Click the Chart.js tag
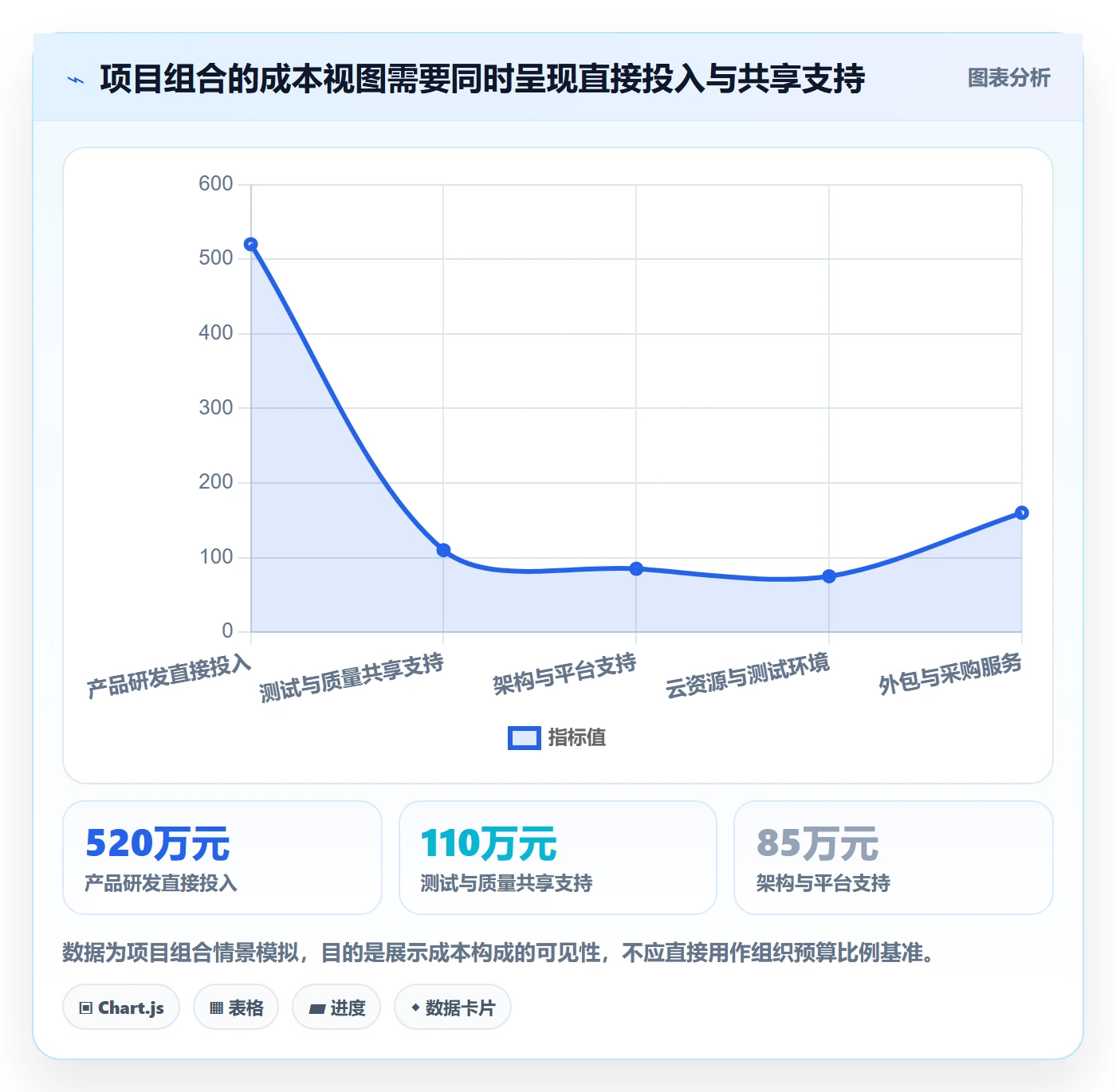Screen dimensions: 1116x1092 pos(121,1008)
